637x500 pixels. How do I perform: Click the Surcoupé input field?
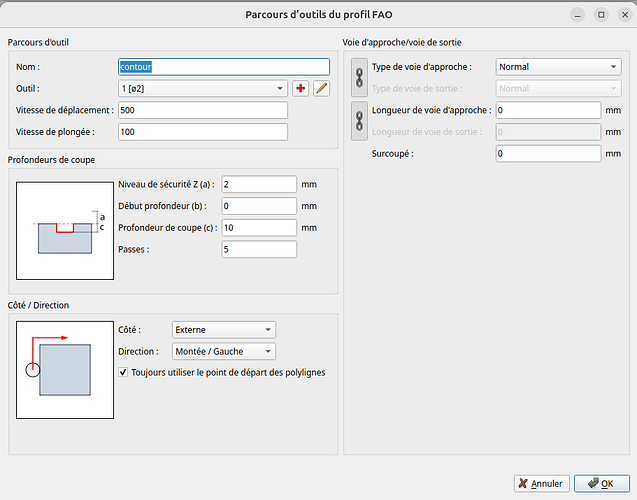547,154
